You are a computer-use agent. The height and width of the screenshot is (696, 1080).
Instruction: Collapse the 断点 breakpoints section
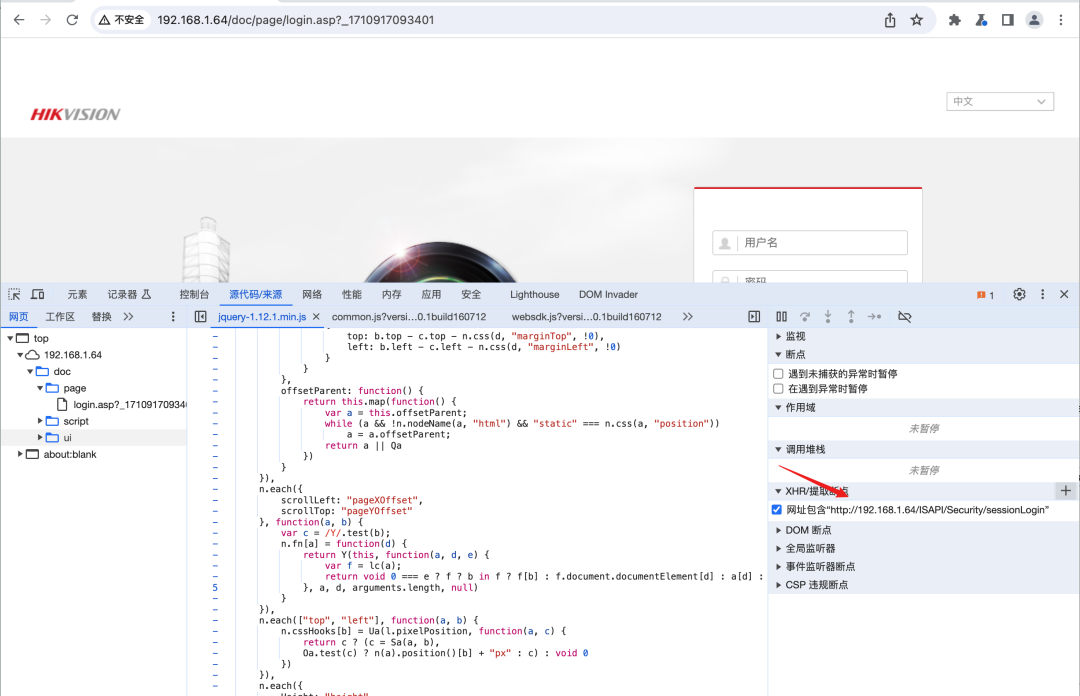795,354
